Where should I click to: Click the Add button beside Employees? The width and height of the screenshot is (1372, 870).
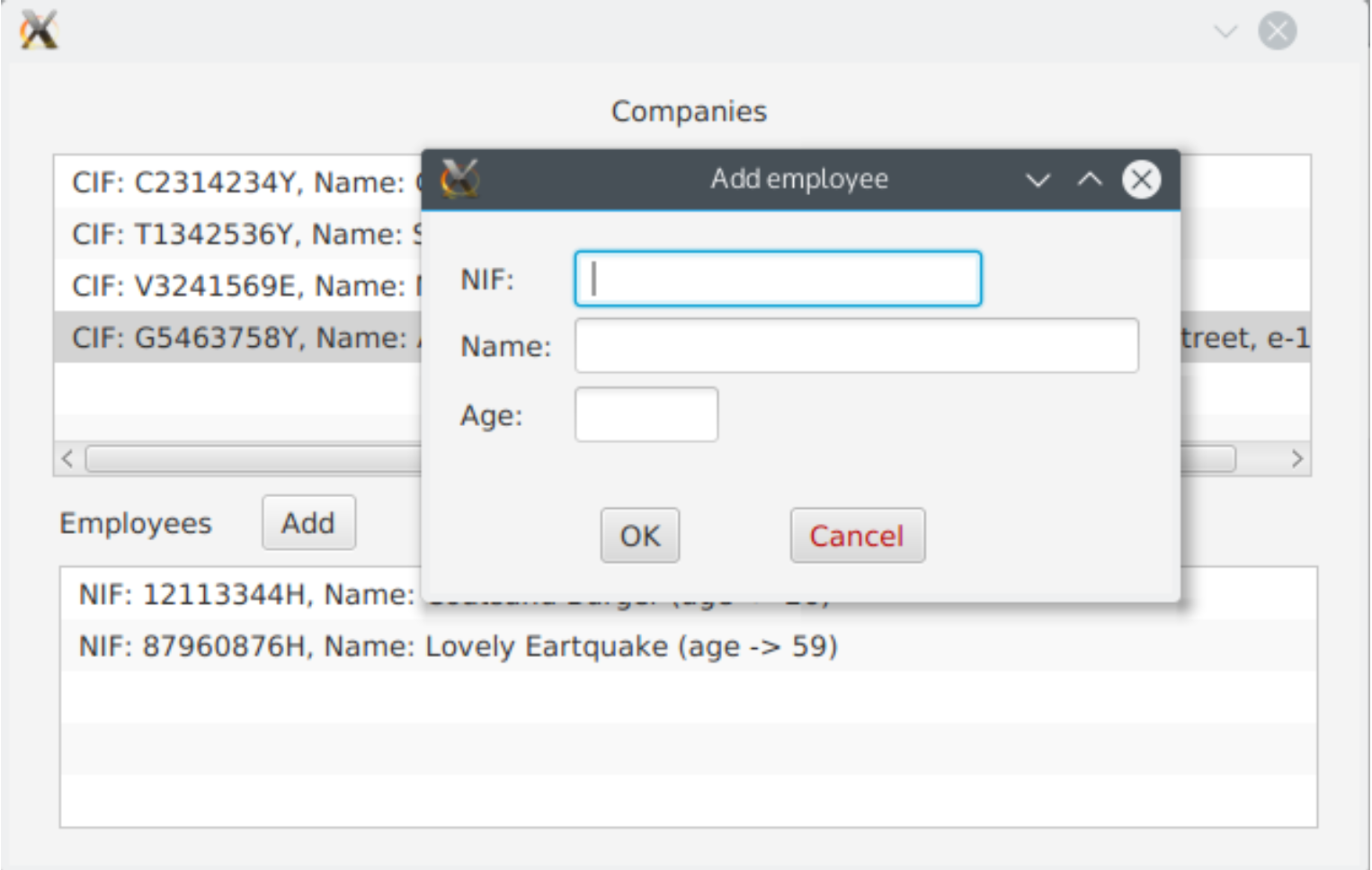(308, 522)
